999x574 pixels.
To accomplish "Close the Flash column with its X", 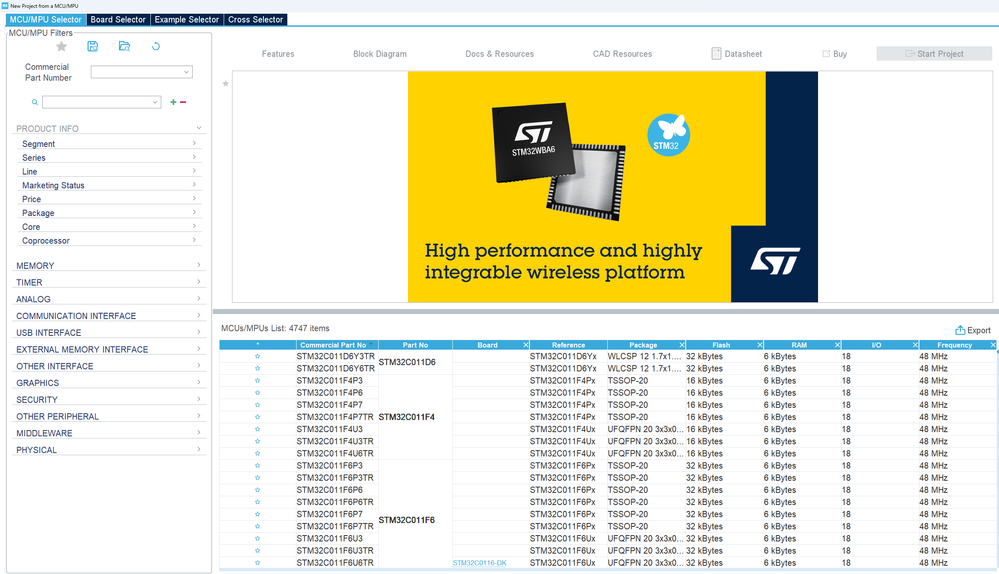I will [x=759, y=345].
